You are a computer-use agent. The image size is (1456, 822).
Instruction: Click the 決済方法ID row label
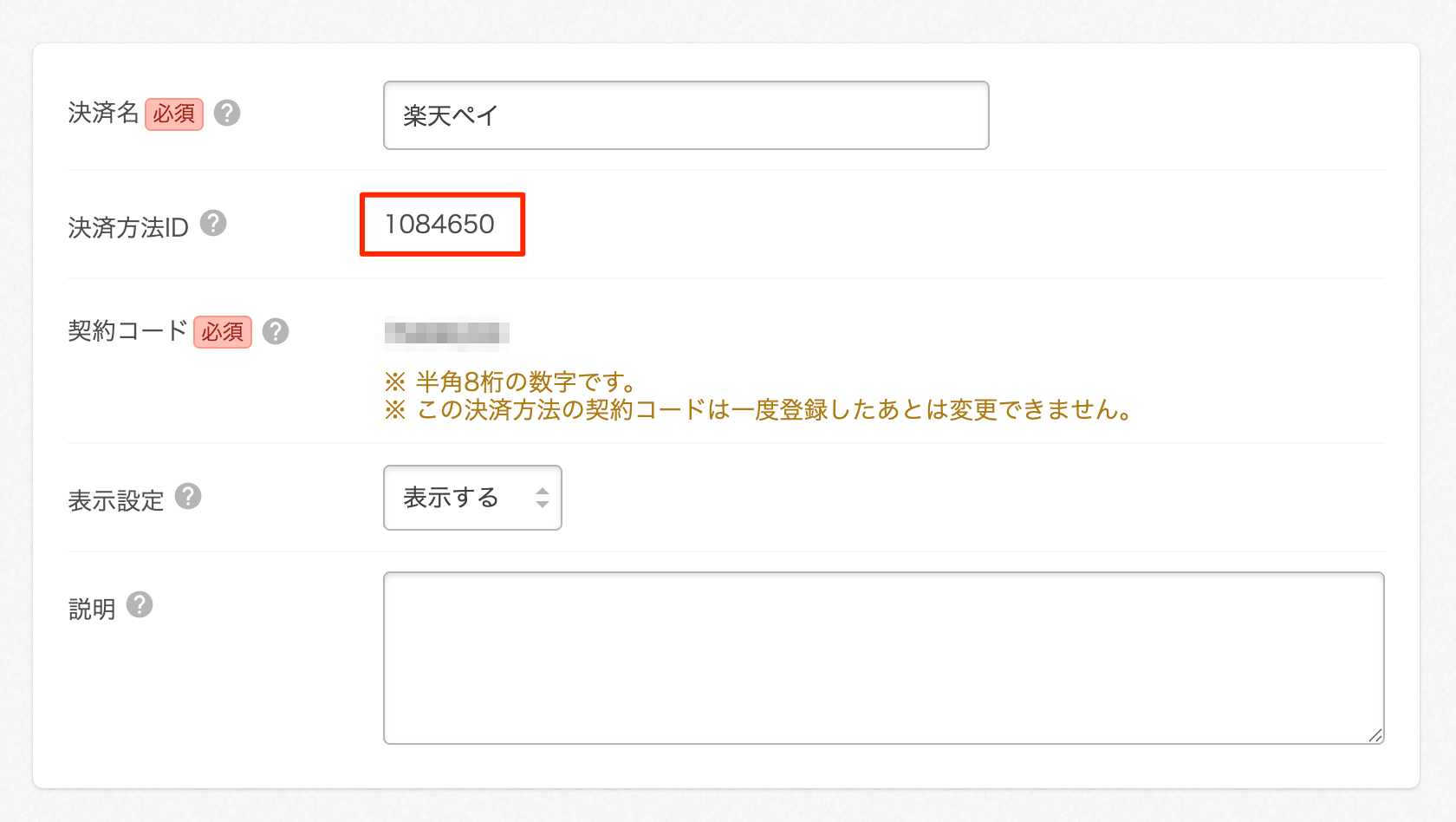click(128, 225)
